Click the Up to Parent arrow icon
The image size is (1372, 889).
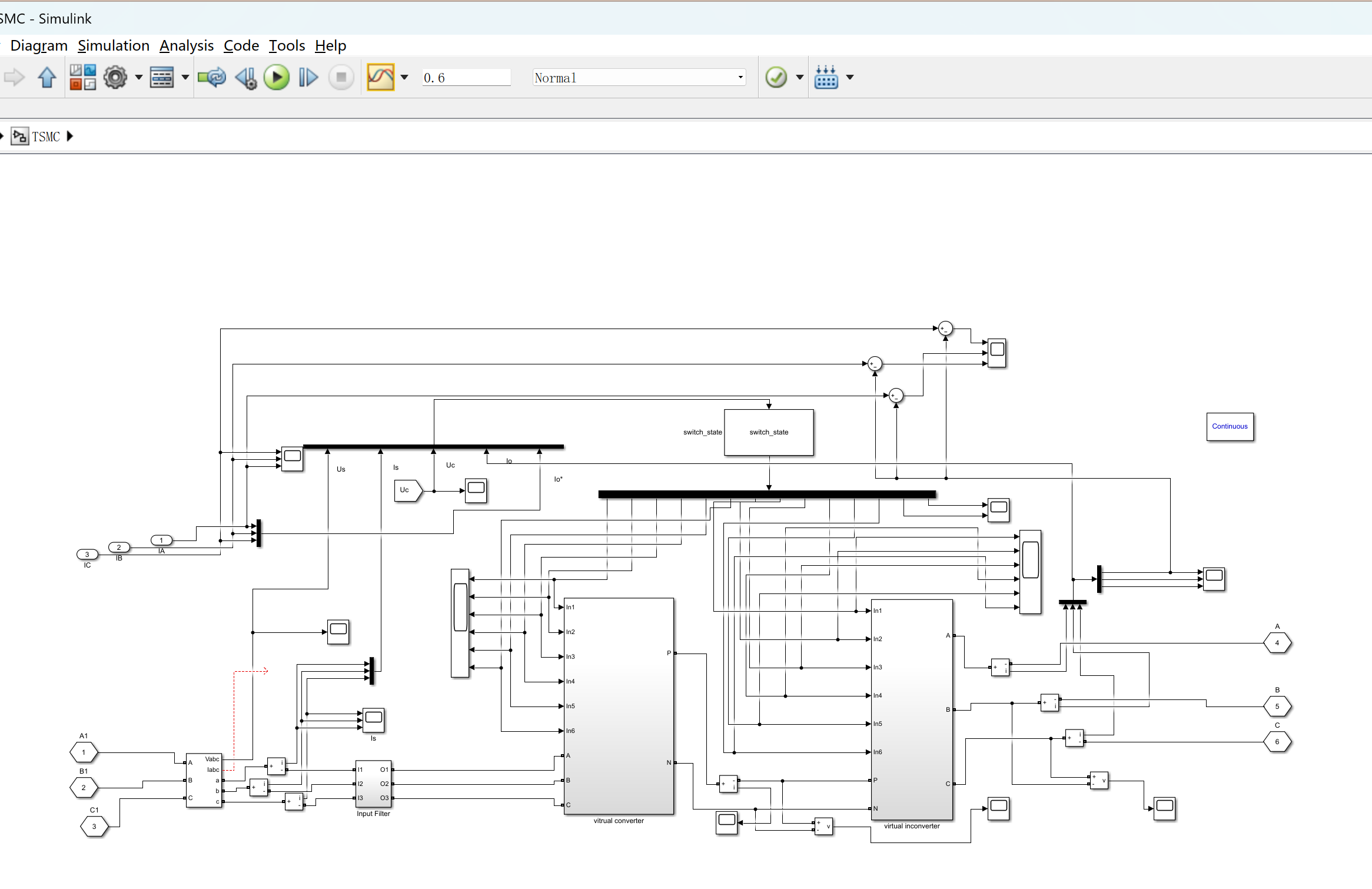pos(47,77)
